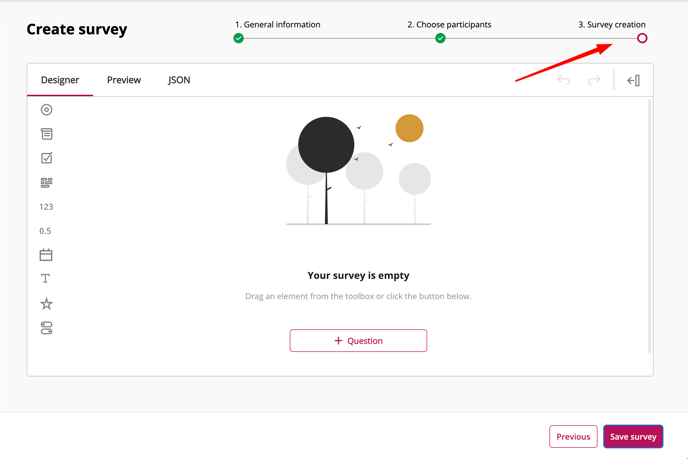Image resolution: width=688 pixels, height=459 pixels.
Task: Click the General information step checkmark
Action: click(238, 38)
